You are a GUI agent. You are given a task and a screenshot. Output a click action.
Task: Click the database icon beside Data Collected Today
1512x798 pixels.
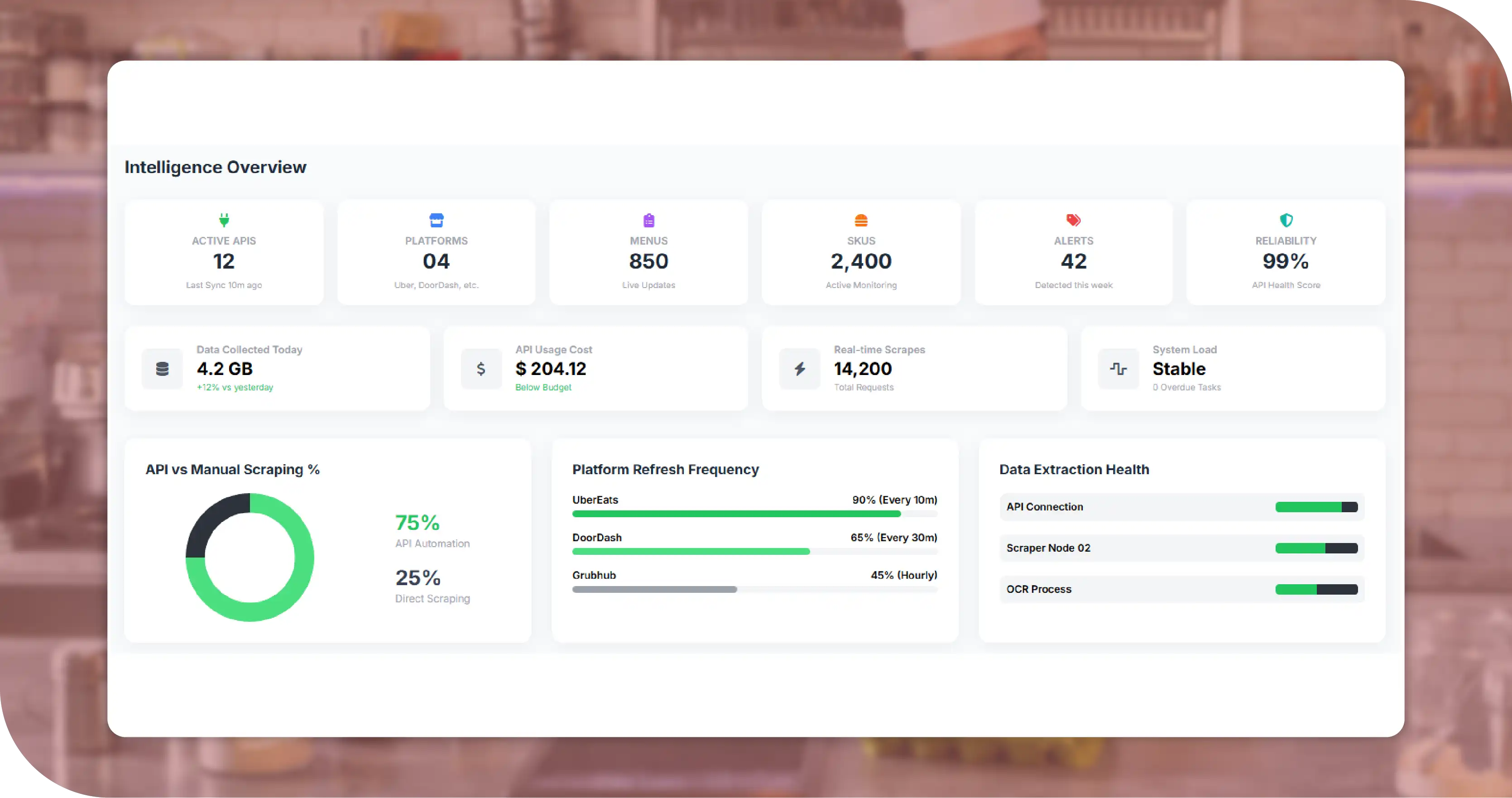click(162, 369)
